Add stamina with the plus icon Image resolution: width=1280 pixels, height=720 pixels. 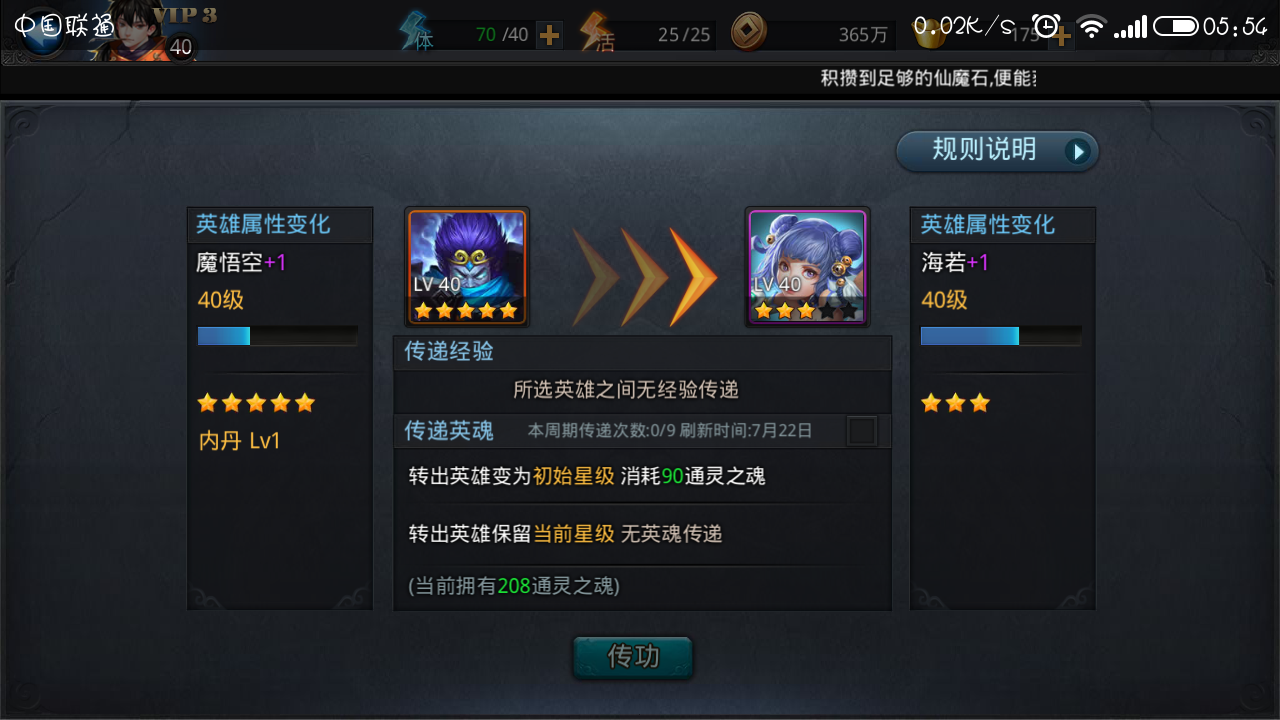point(549,36)
